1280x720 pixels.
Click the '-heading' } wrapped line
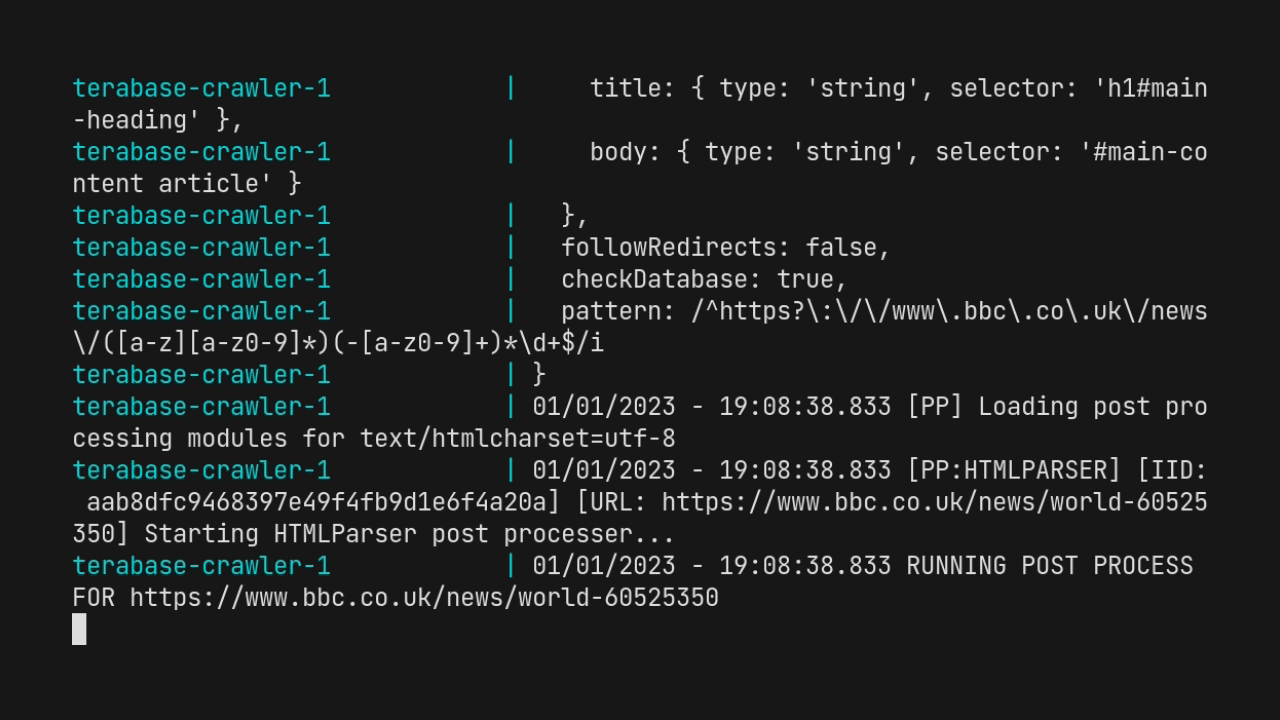coord(158,120)
